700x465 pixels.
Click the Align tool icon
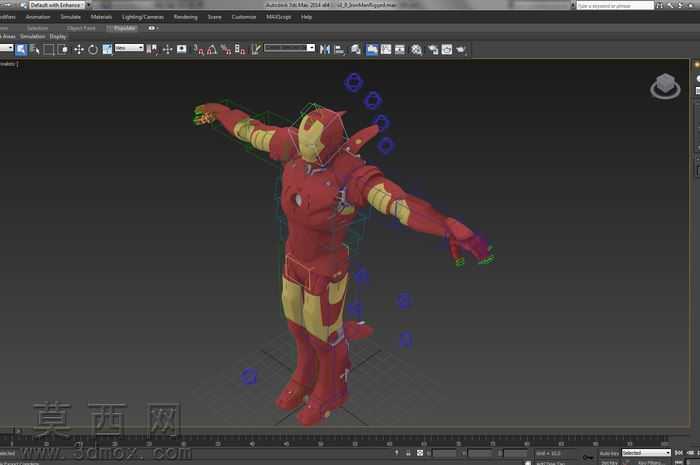tap(339, 50)
